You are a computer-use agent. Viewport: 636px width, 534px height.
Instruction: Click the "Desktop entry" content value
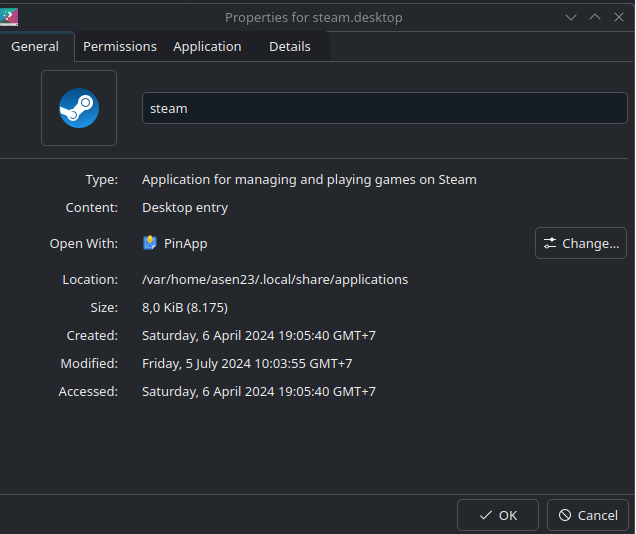click(185, 208)
